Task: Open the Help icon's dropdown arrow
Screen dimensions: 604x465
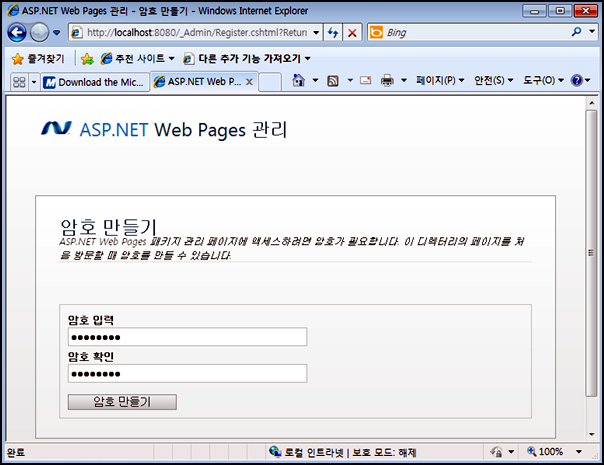Action: [x=587, y=81]
